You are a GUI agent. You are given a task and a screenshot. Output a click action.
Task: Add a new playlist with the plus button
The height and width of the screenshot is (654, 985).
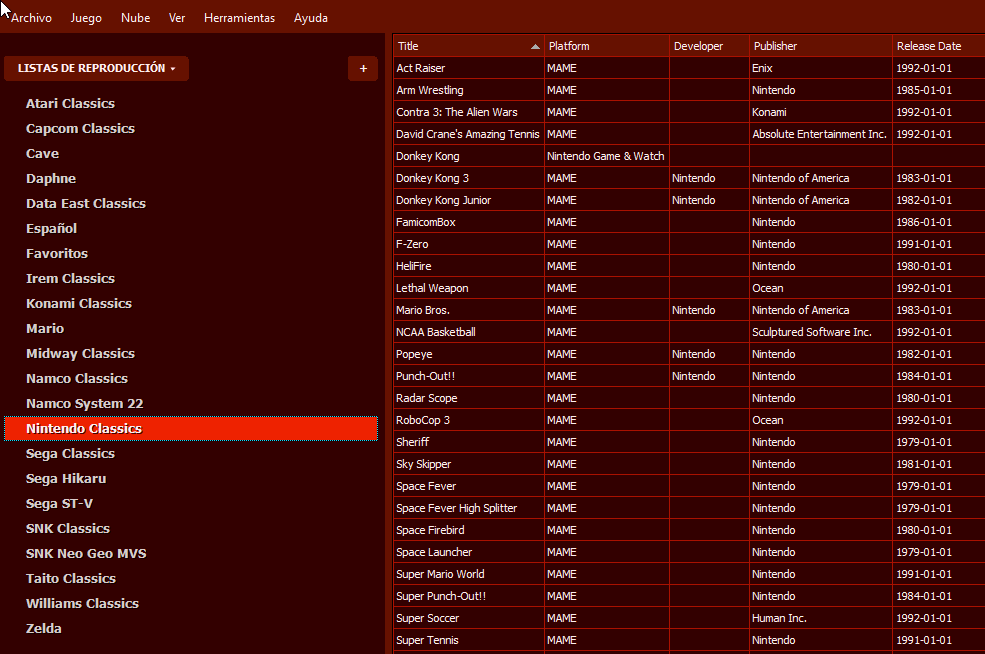click(x=363, y=68)
